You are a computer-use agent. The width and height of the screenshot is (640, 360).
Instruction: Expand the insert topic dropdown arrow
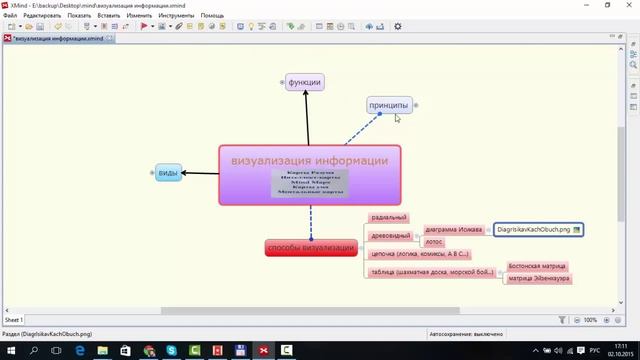click(x=95, y=27)
